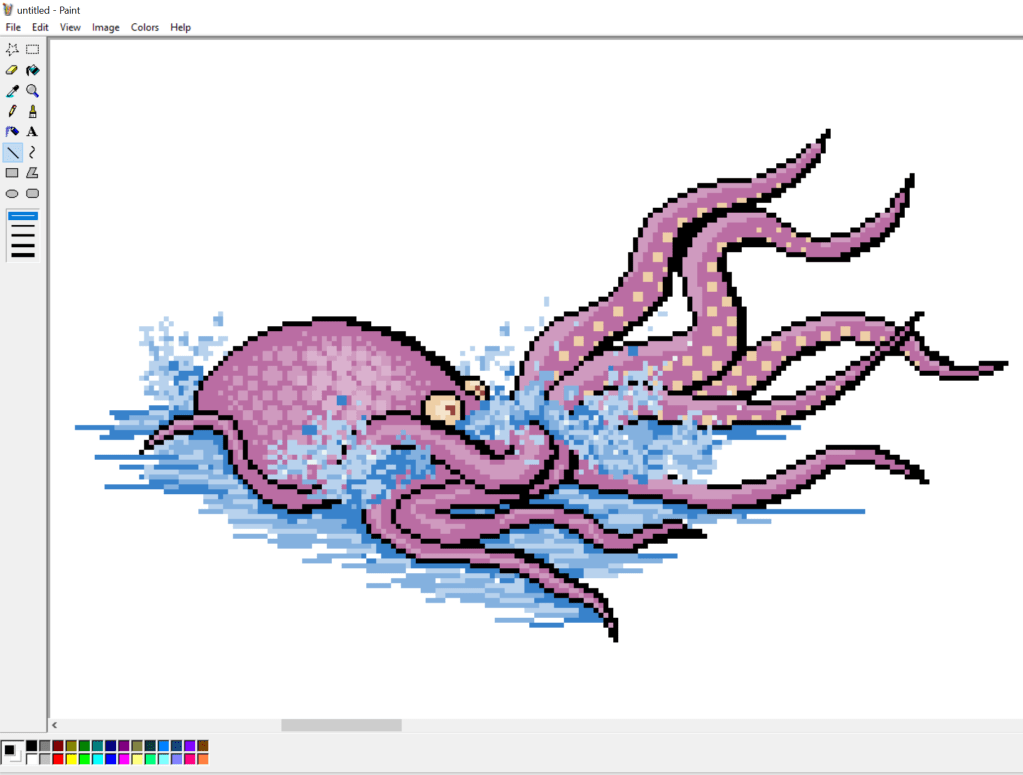The width and height of the screenshot is (1023, 775).
Task: Expand the Colors menu
Action: pyautogui.click(x=145, y=27)
